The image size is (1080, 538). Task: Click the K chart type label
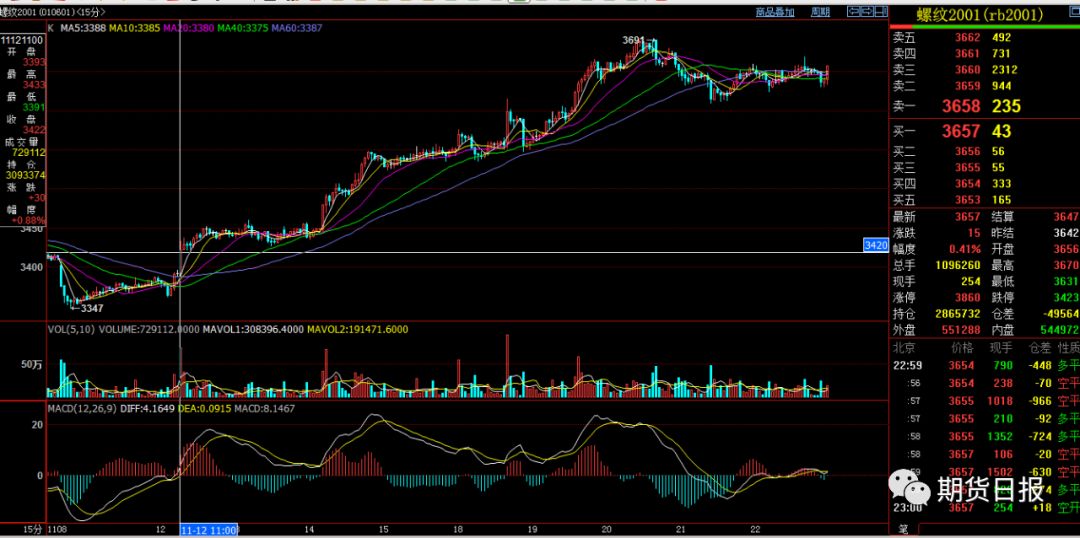tap(51, 28)
